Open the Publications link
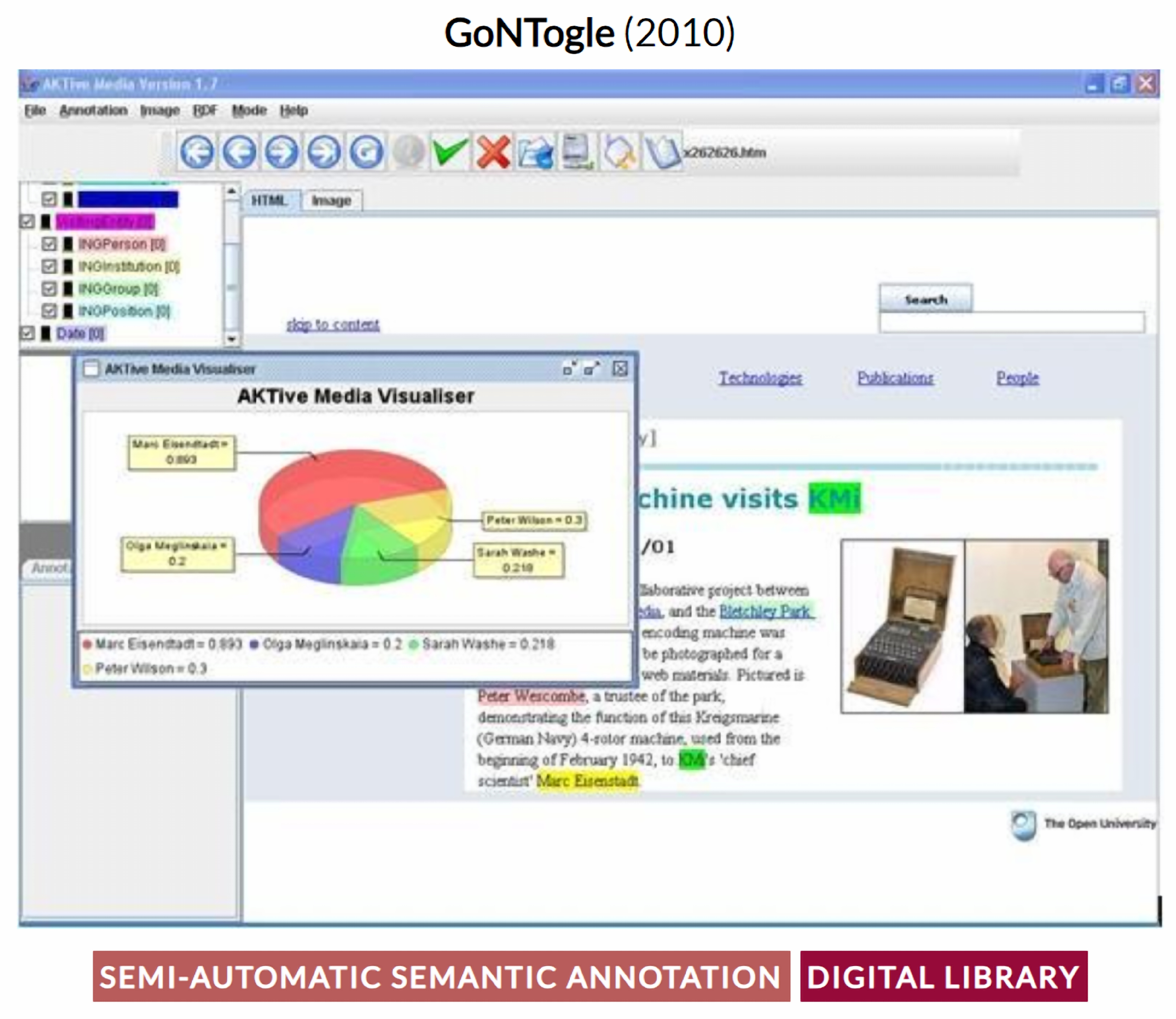The width and height of the screenshot is (1176, 1019). (895, 378)
